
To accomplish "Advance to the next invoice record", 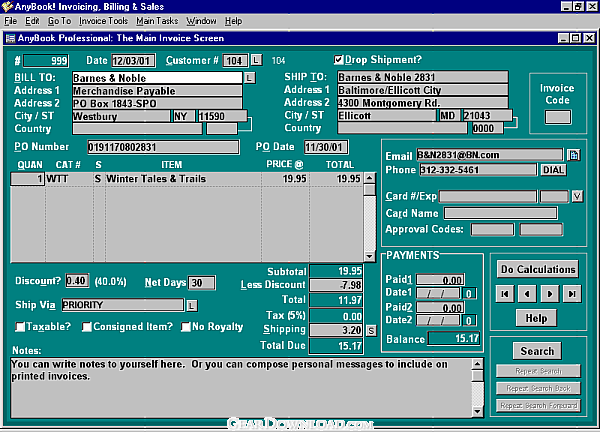I will (x=549, y=294).
